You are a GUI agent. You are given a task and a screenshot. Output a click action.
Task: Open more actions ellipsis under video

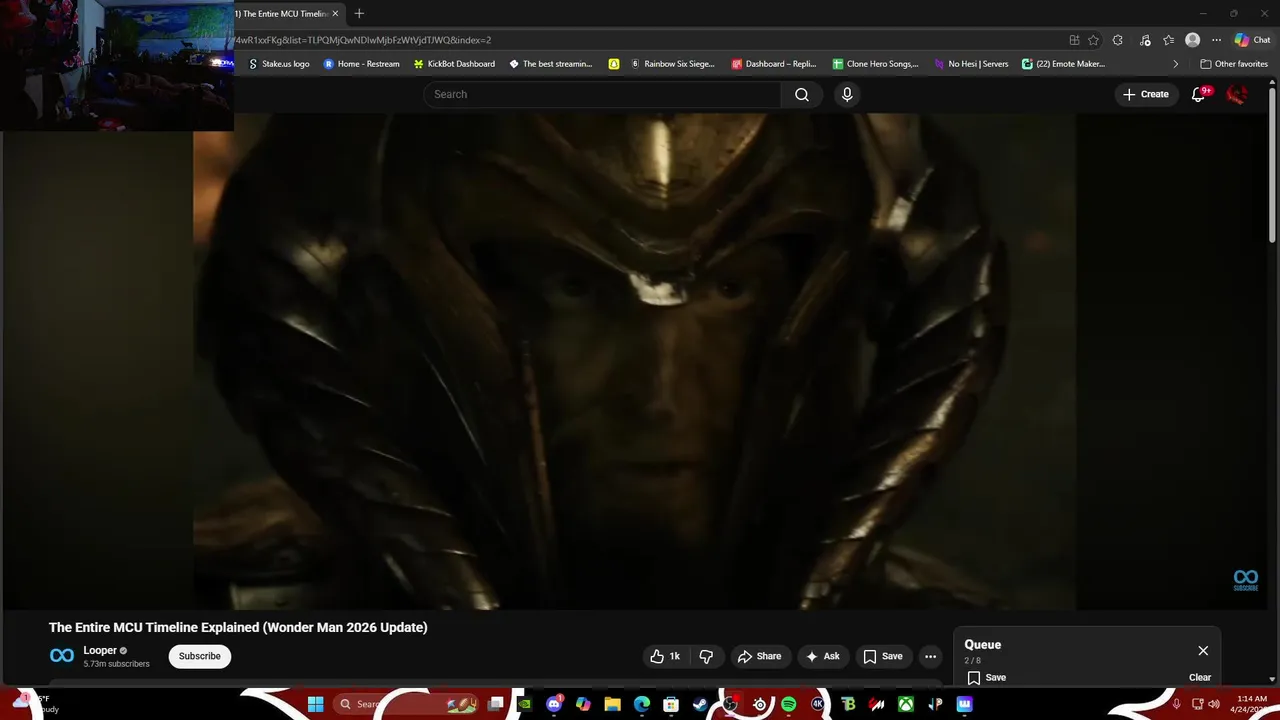click(930, 656)
